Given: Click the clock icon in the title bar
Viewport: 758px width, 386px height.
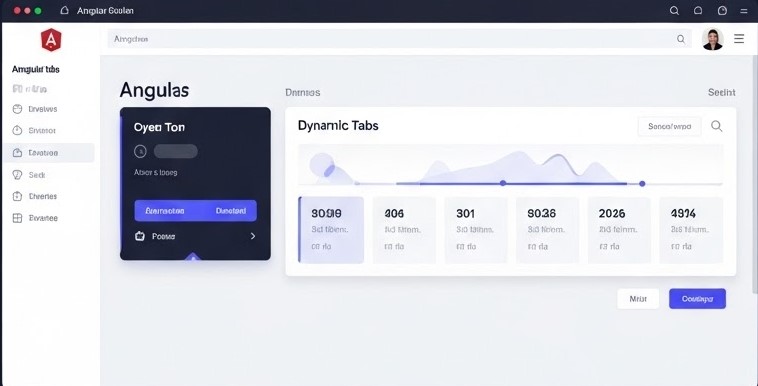Looking at the screenshot, I should pyautogui.click(x=722, y=11).
